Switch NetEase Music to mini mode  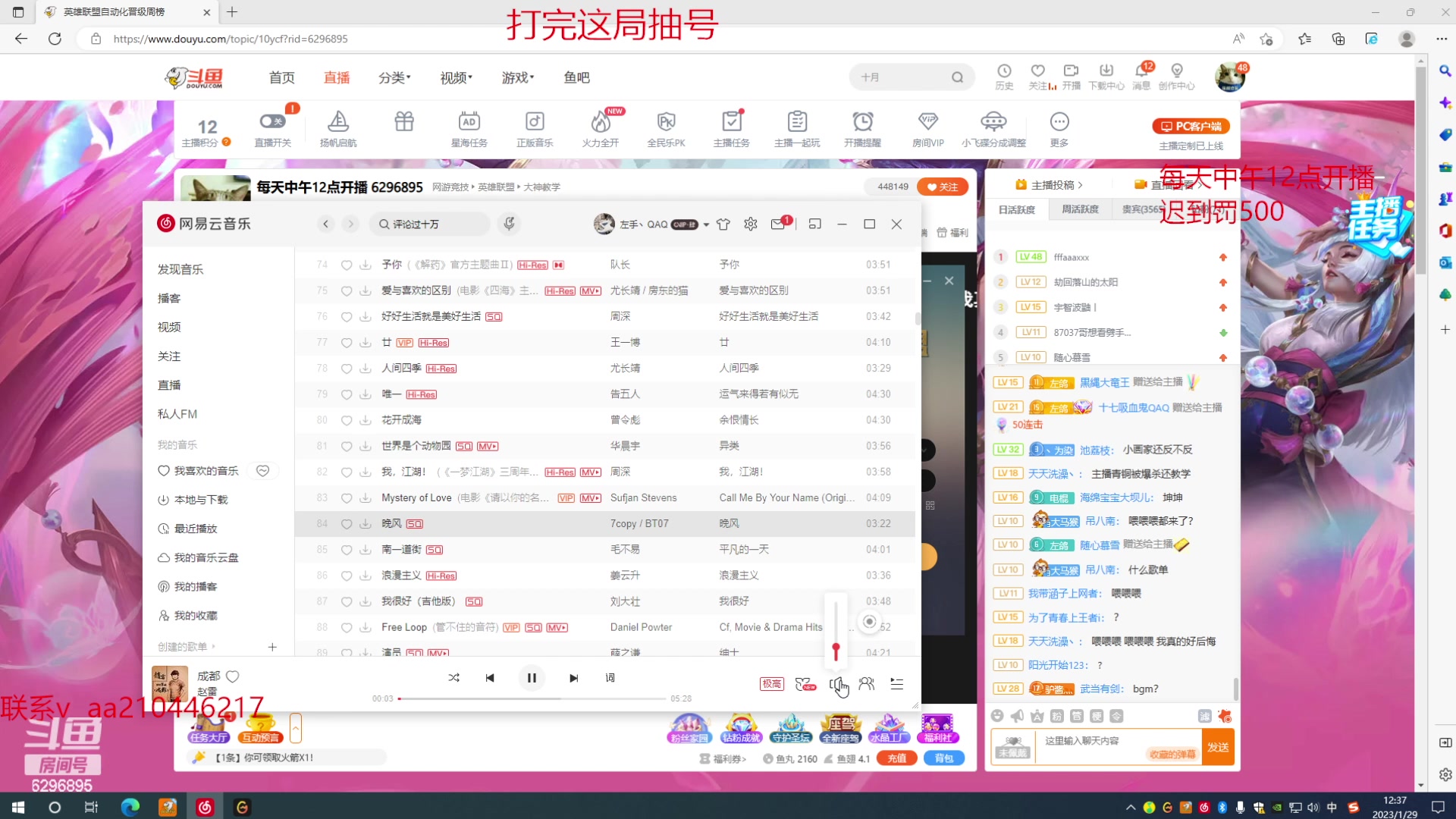click(815, 224)
